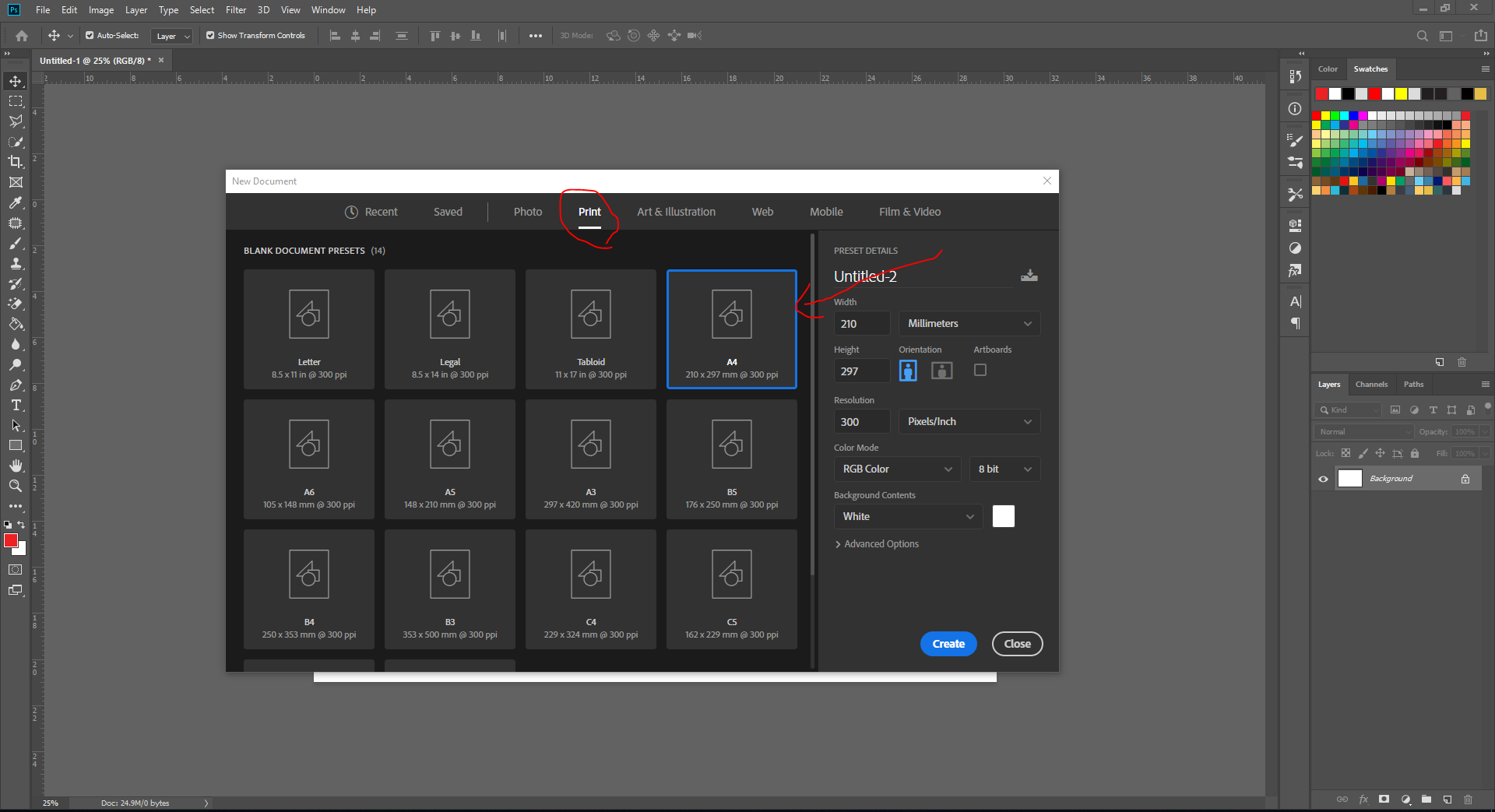Click the Width input field

coord(862,323)
